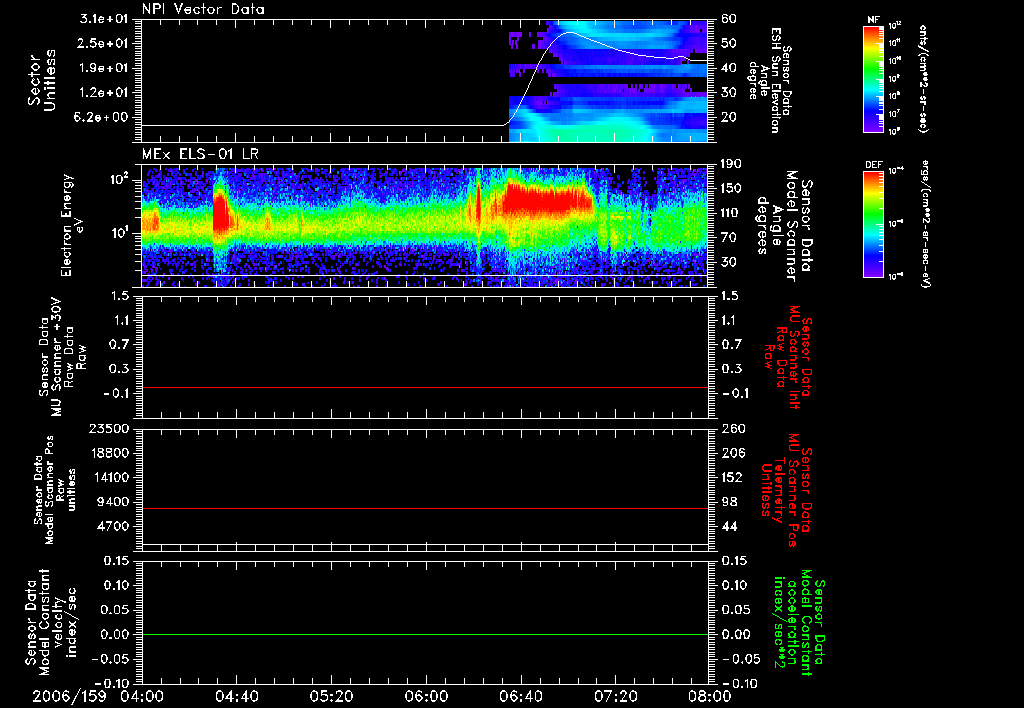The height and width of the screenshot is (708, 1024).
Task: Click the '260' telemetry tick value
Action: pyautogui.click(x=732, y=429)
